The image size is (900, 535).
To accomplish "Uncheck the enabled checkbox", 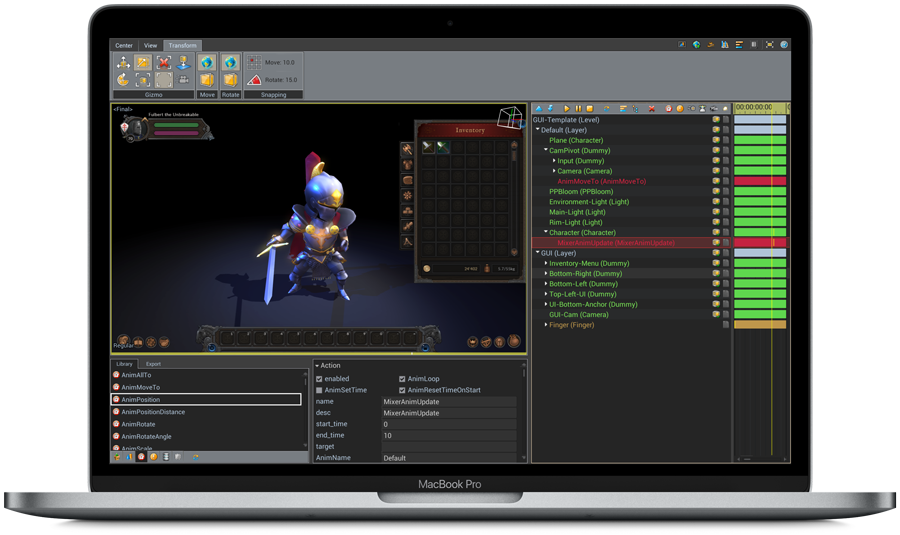I will tap(319, 379).
